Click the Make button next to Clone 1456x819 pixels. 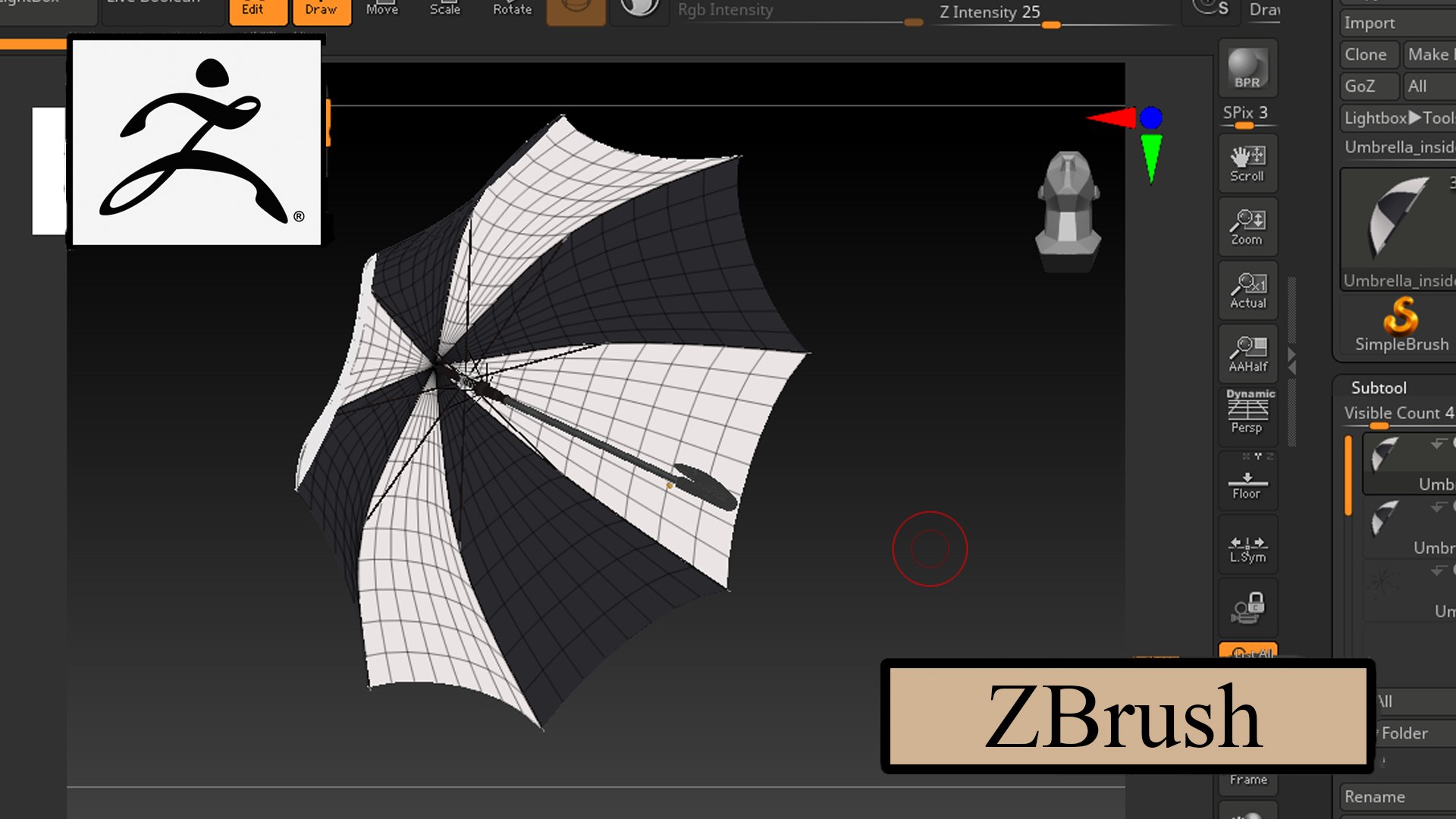[1430, 55]
